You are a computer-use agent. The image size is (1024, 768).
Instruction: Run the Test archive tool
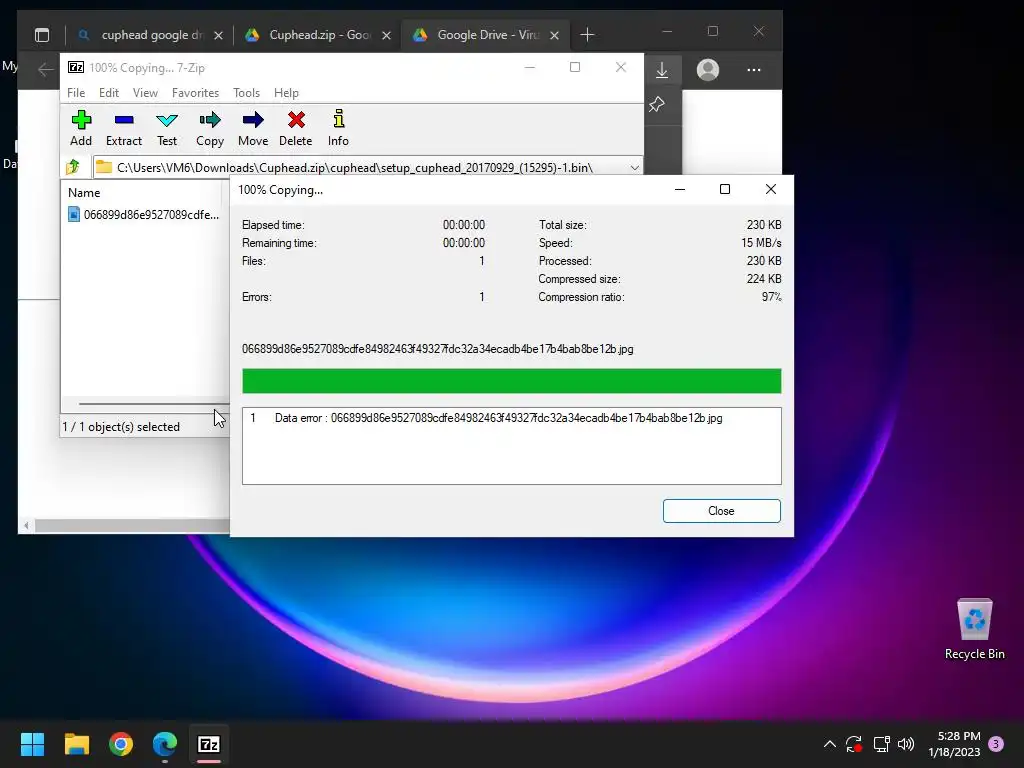167,128
